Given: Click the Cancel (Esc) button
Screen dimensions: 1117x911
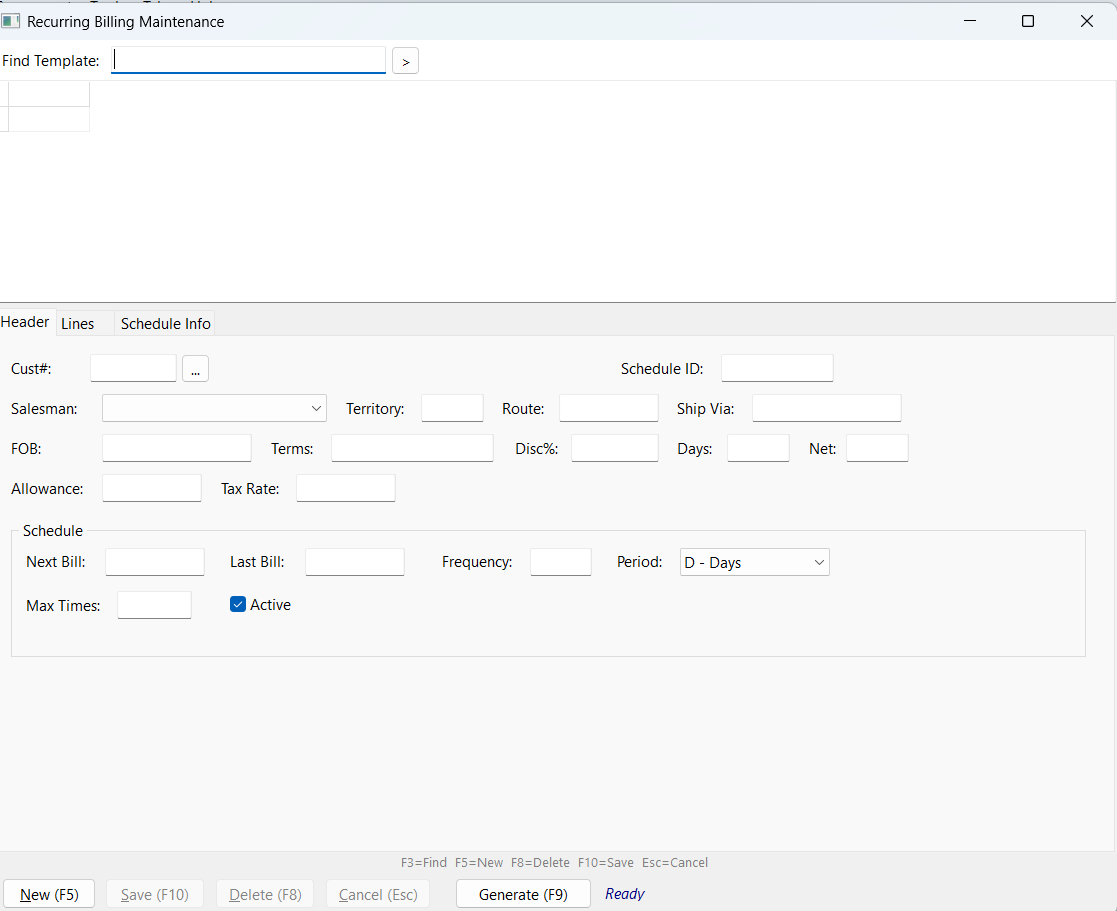Looking at the screenshot, I should point(377,893).
